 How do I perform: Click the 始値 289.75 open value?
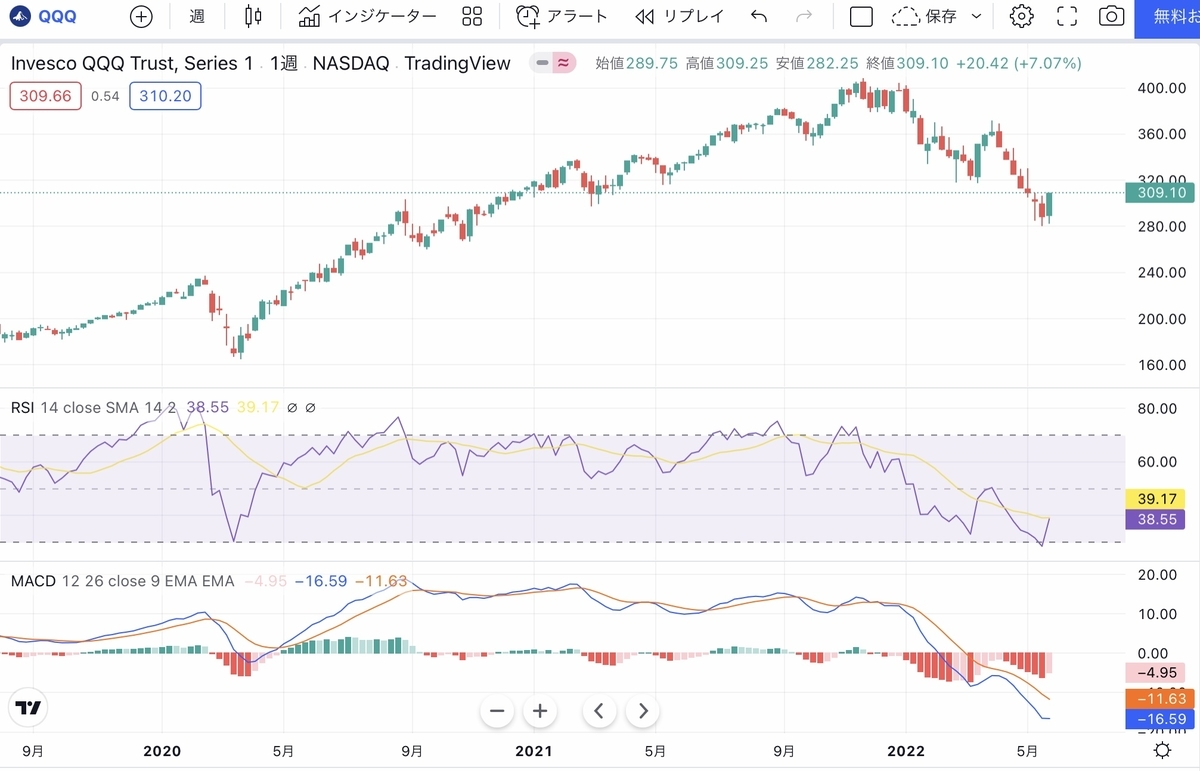coord(636,63)
